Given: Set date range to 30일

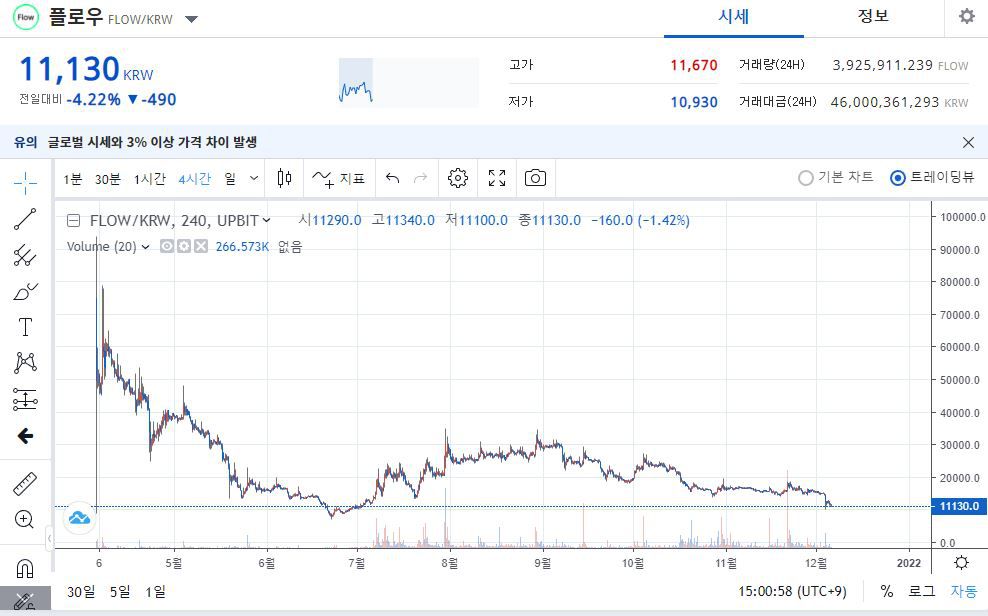Looking at the screenshot, I should coord(81,592).
